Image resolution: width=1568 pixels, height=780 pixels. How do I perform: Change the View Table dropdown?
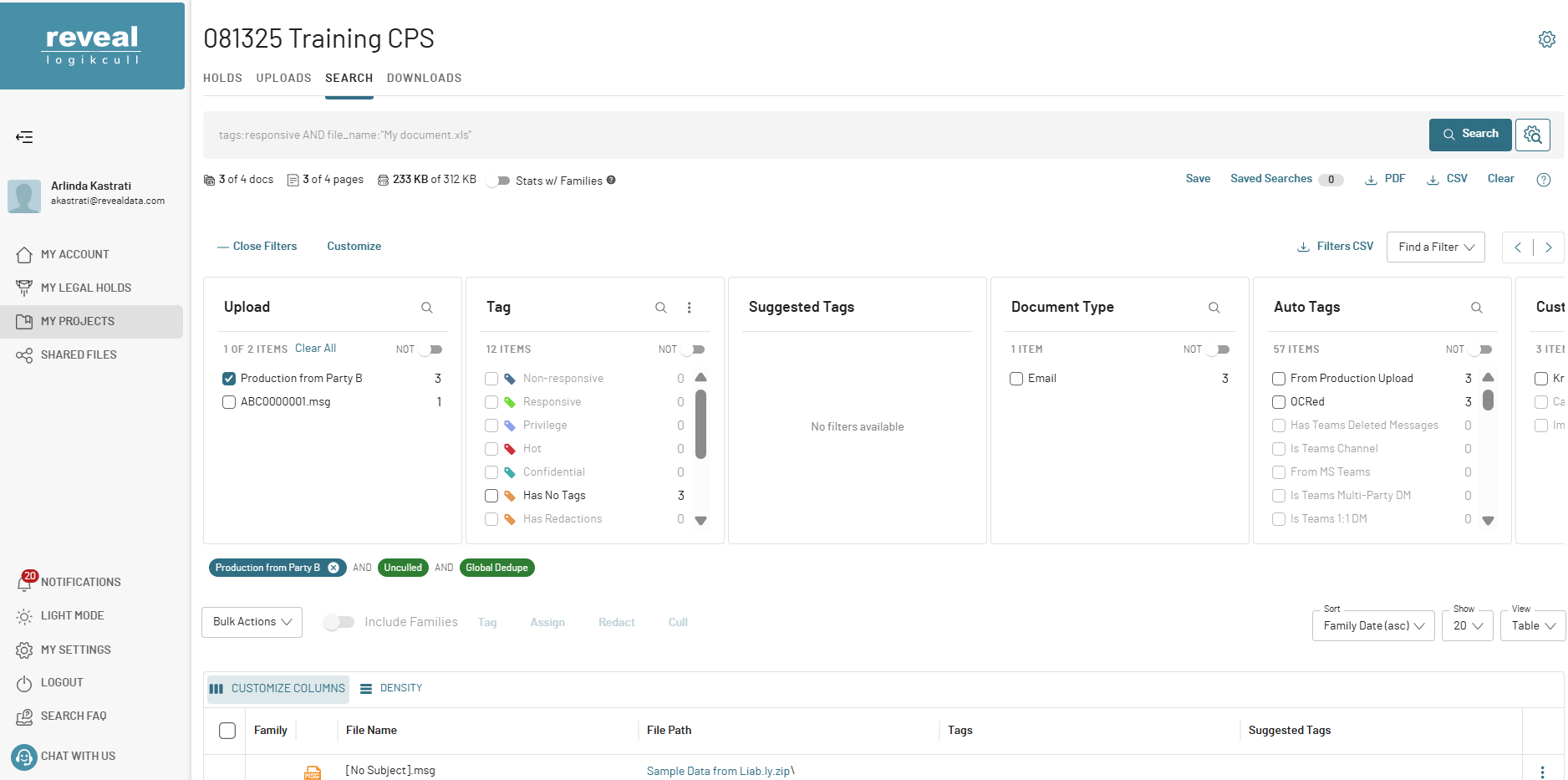coord(1532,626)
